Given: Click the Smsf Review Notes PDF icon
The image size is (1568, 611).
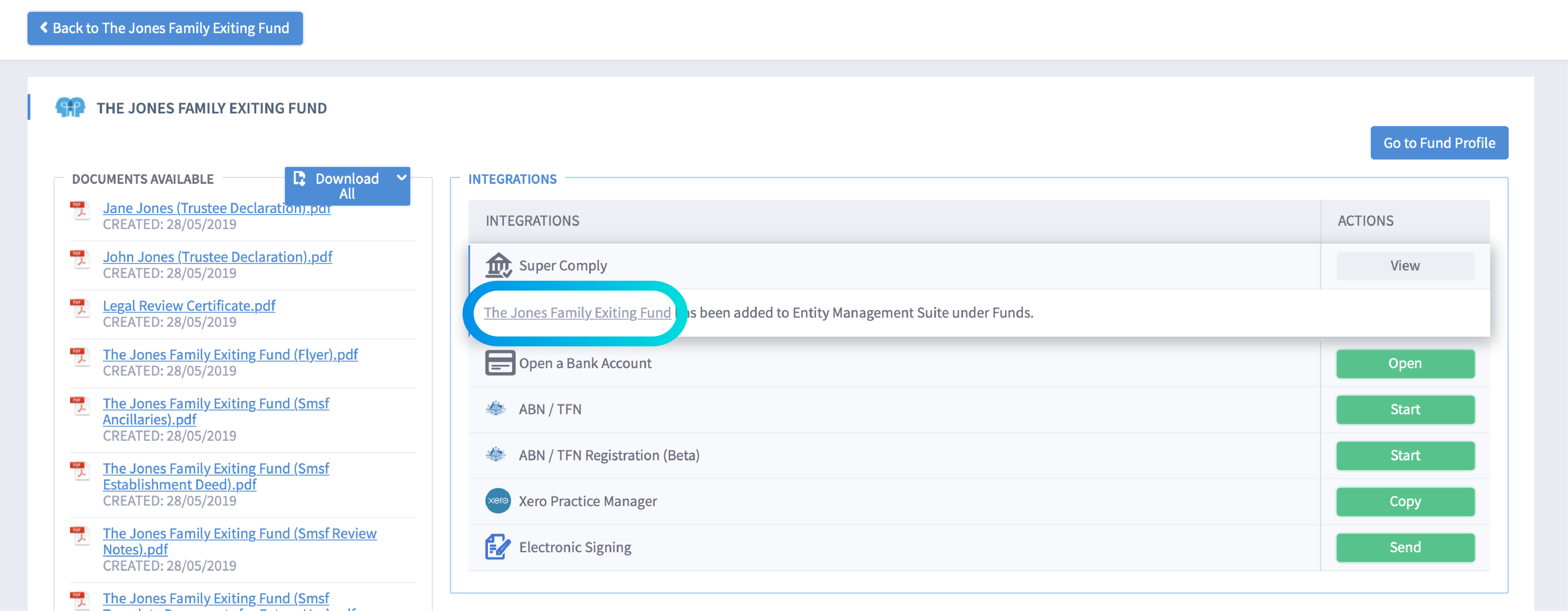Looking at the screenshot, I should (80, 536).
